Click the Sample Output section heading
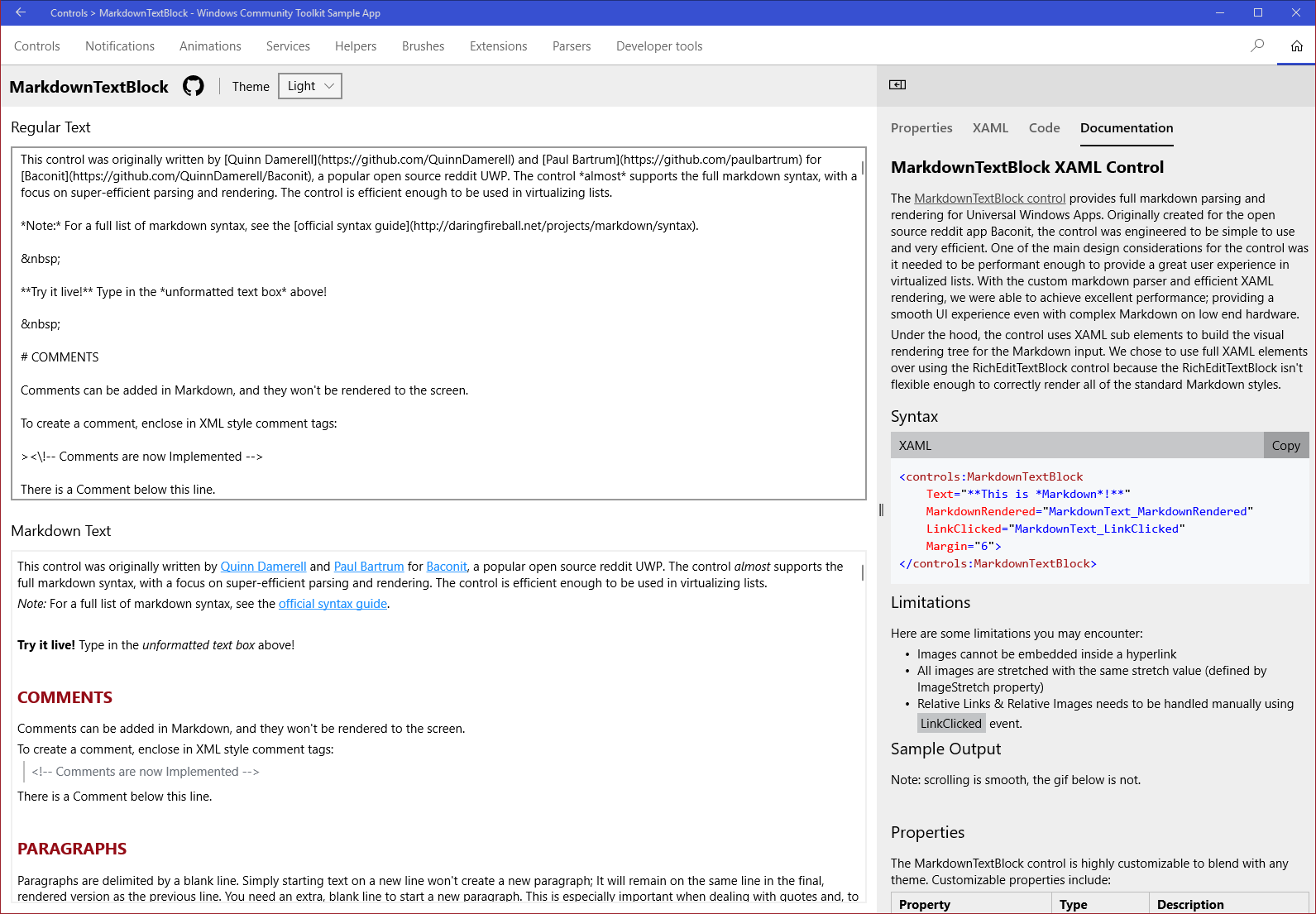 click(x=945, y=749)
